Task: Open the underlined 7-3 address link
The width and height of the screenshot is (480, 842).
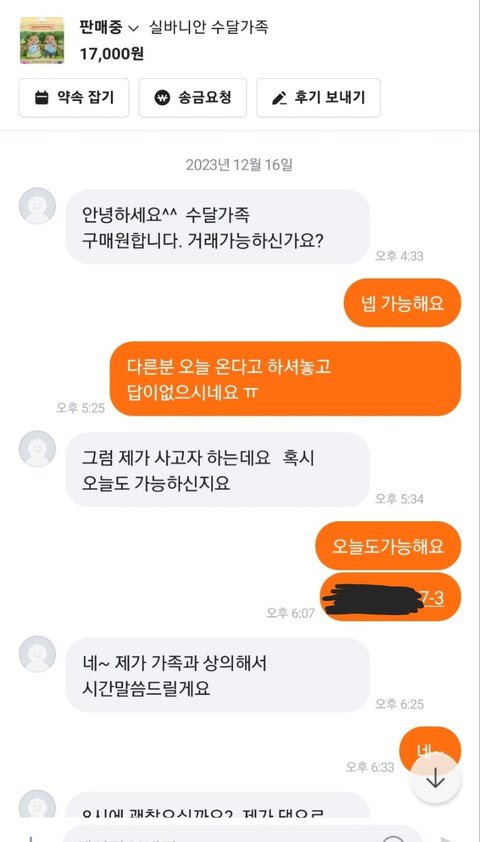Action: 434,598
